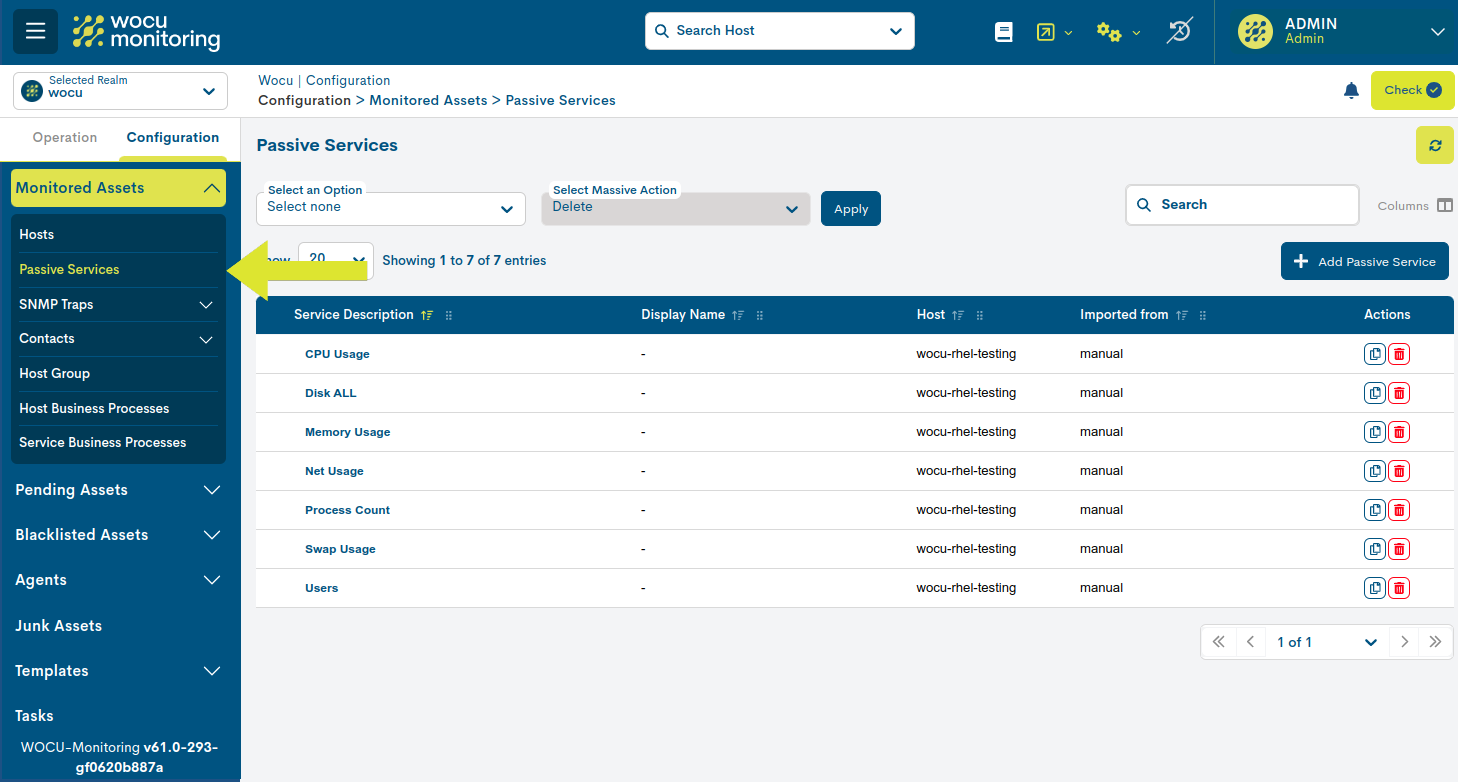Viewport: 1458px width, 782px height.
Task: Click the external link icon in top bar
Action: pyautogui.click(x=1046, y=31)
